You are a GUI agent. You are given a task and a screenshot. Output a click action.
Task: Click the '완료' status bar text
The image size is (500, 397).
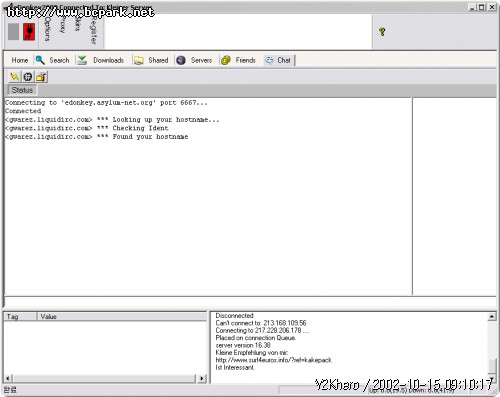[x=10, y=390]
